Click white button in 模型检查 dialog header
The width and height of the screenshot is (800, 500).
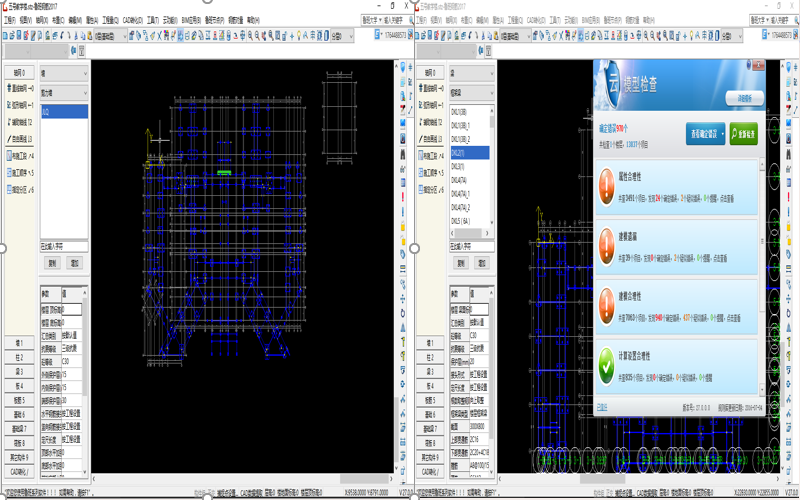tap(744, 98)
